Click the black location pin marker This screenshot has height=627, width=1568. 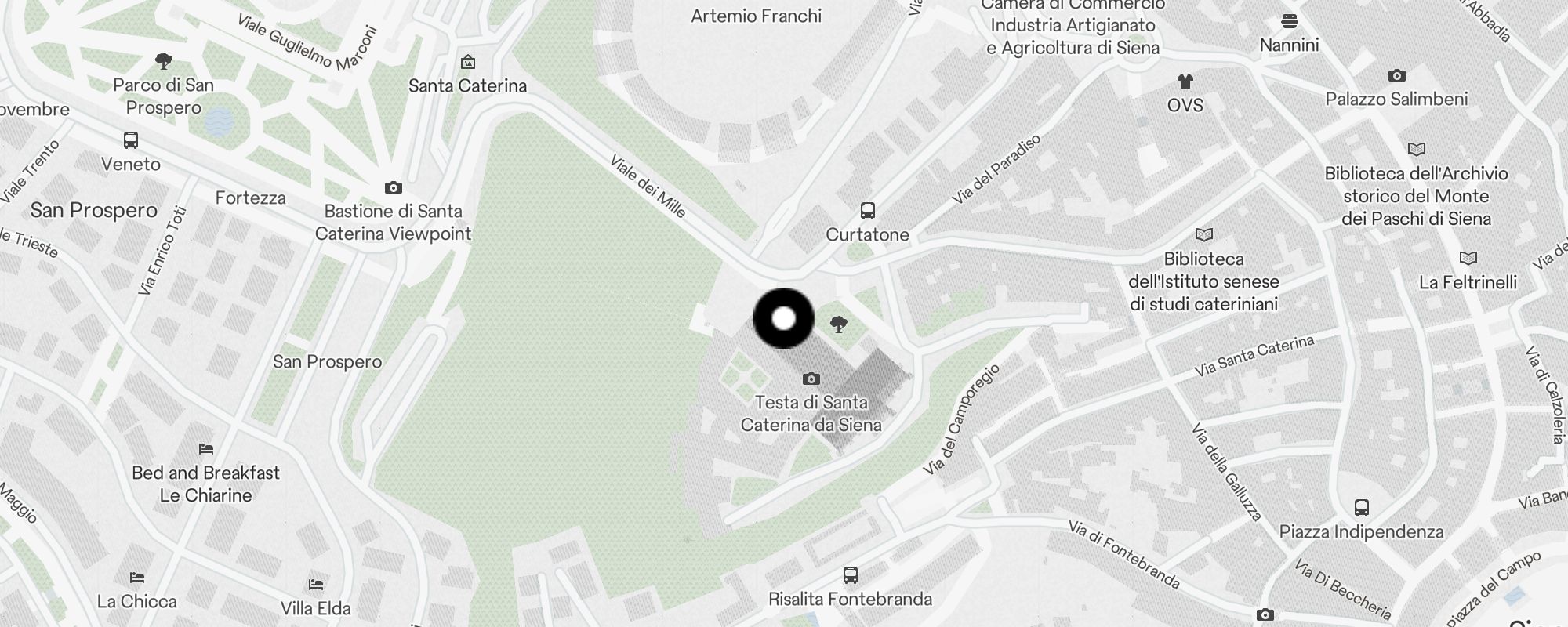coord(783,318)
